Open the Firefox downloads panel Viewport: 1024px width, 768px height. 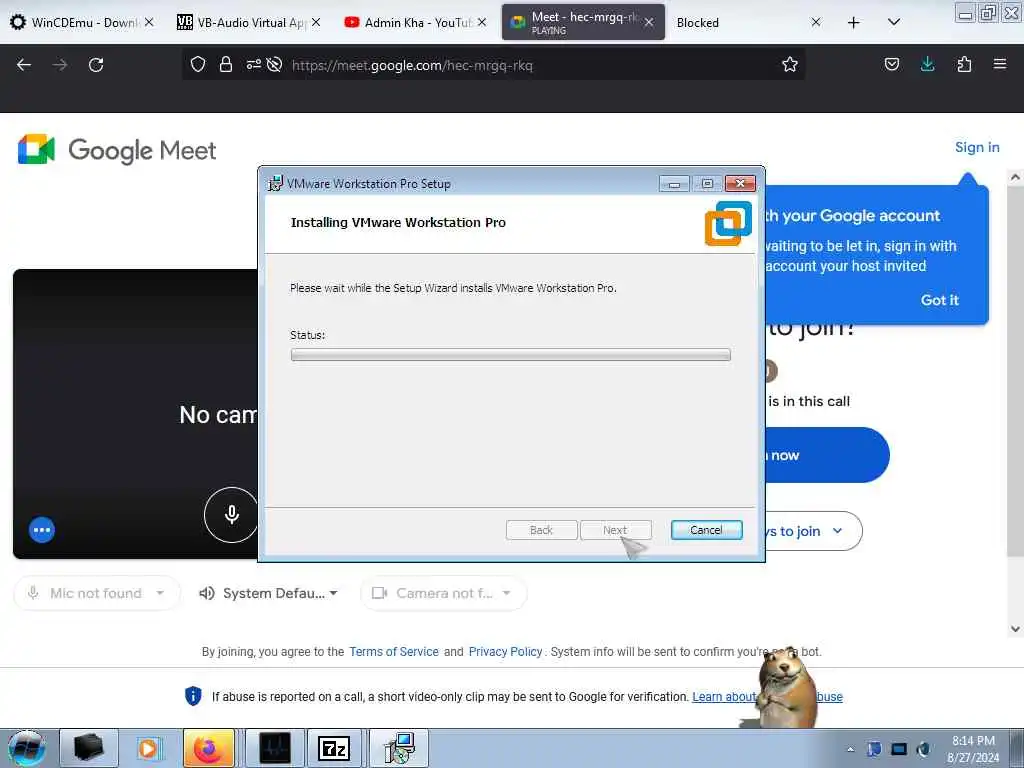tap(927, 65)
